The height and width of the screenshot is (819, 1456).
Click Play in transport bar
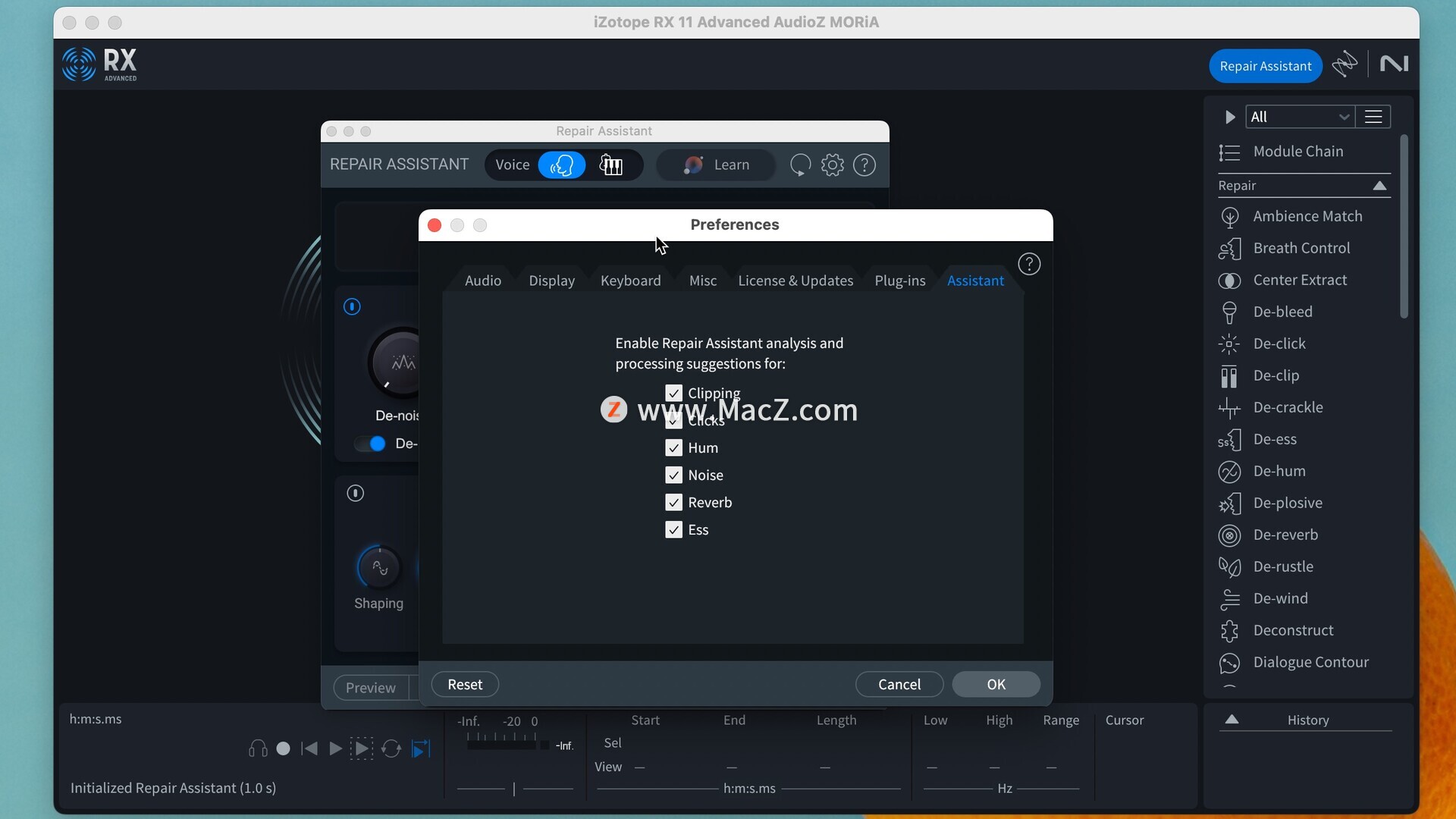click(334, 749)
